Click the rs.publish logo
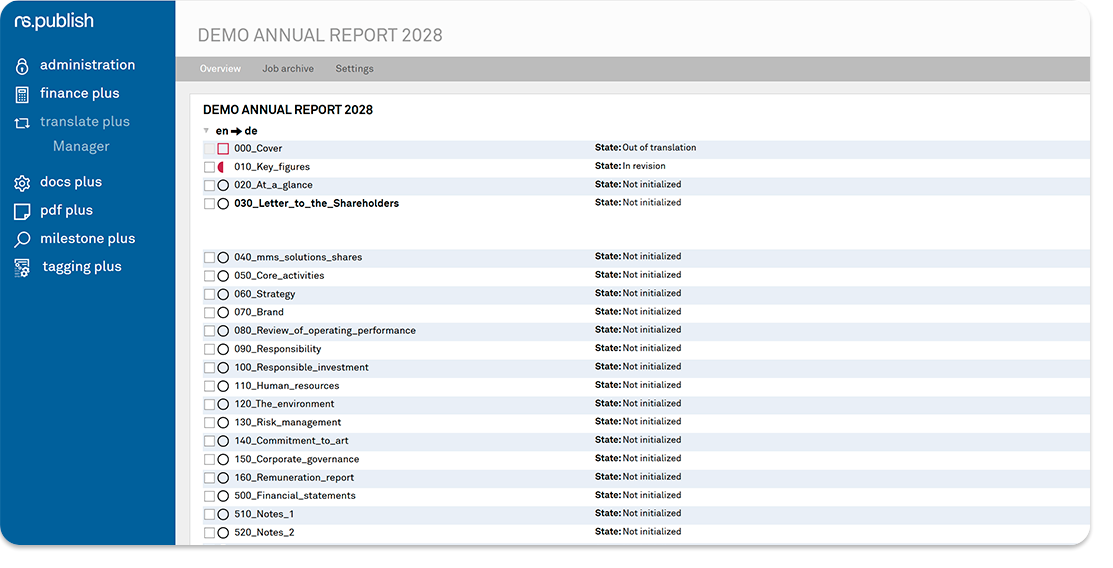The width and height of the screenshot is (1113, 568). tap(54, 21)
